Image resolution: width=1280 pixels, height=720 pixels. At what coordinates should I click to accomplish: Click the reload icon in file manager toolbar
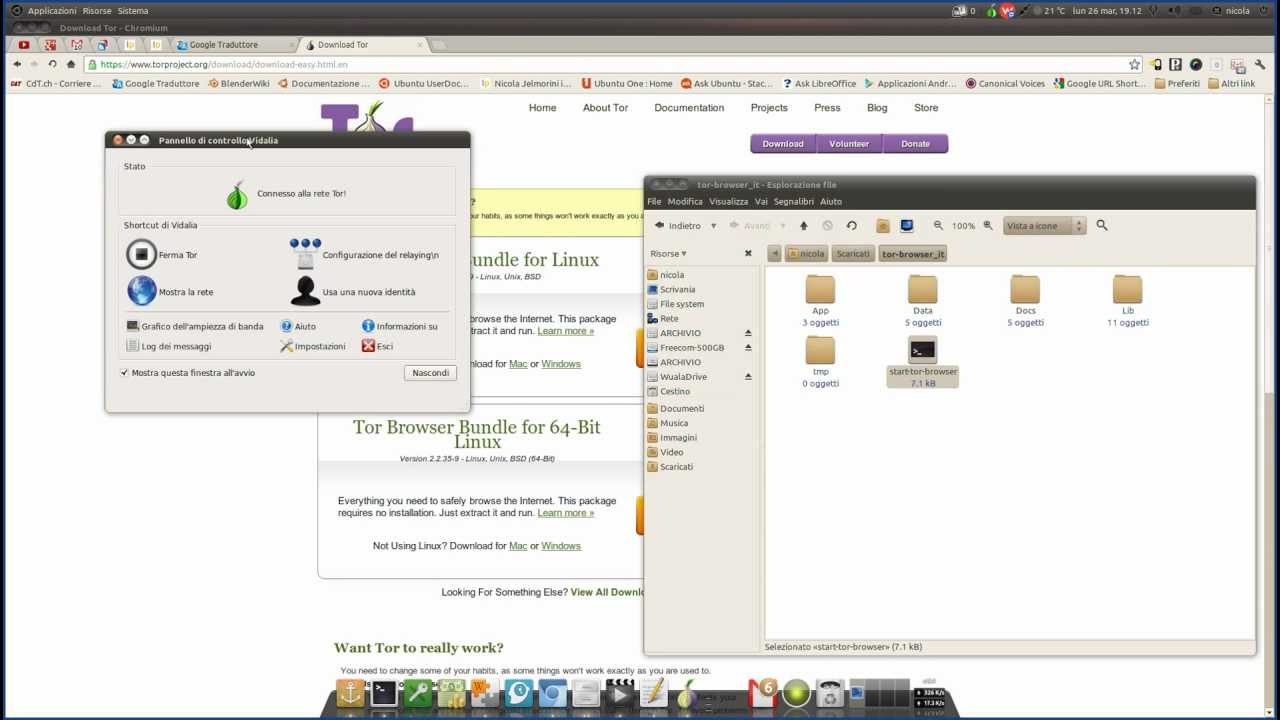click(x=851, y=226)
